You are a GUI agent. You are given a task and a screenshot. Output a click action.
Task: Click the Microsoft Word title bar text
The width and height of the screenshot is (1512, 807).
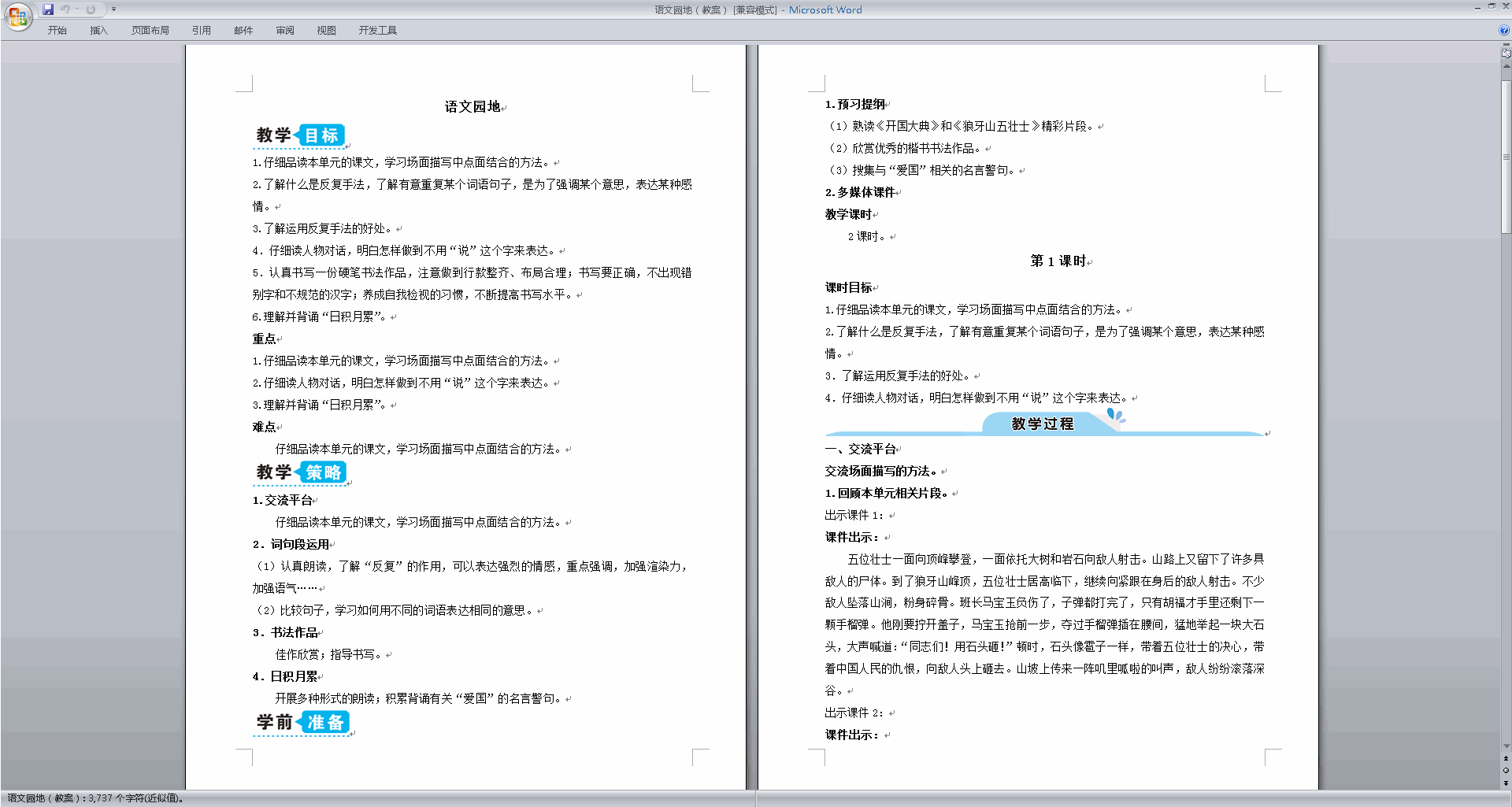click(825, 9)
